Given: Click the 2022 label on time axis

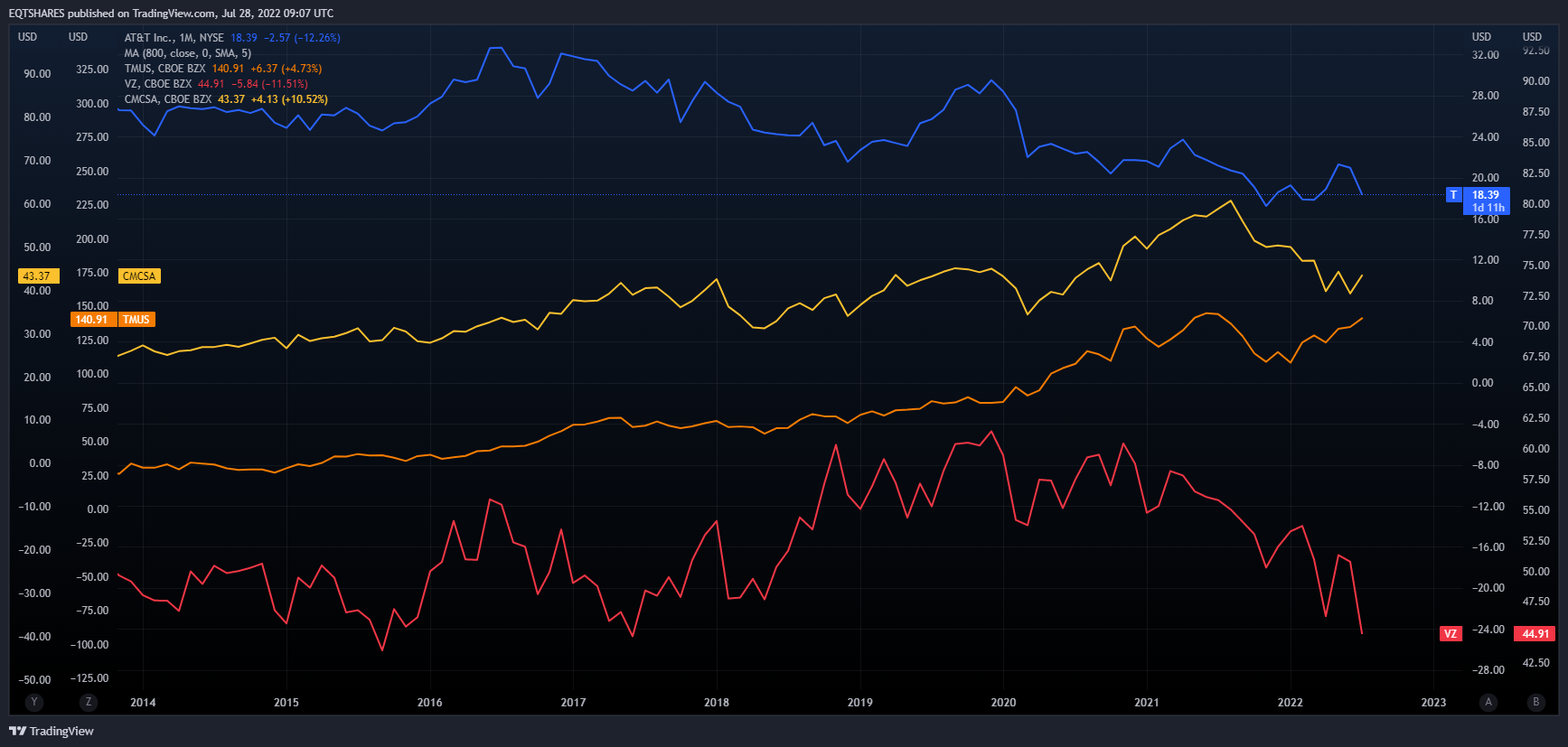Looking at the screenshot, I should click(x=1291, y=703).
